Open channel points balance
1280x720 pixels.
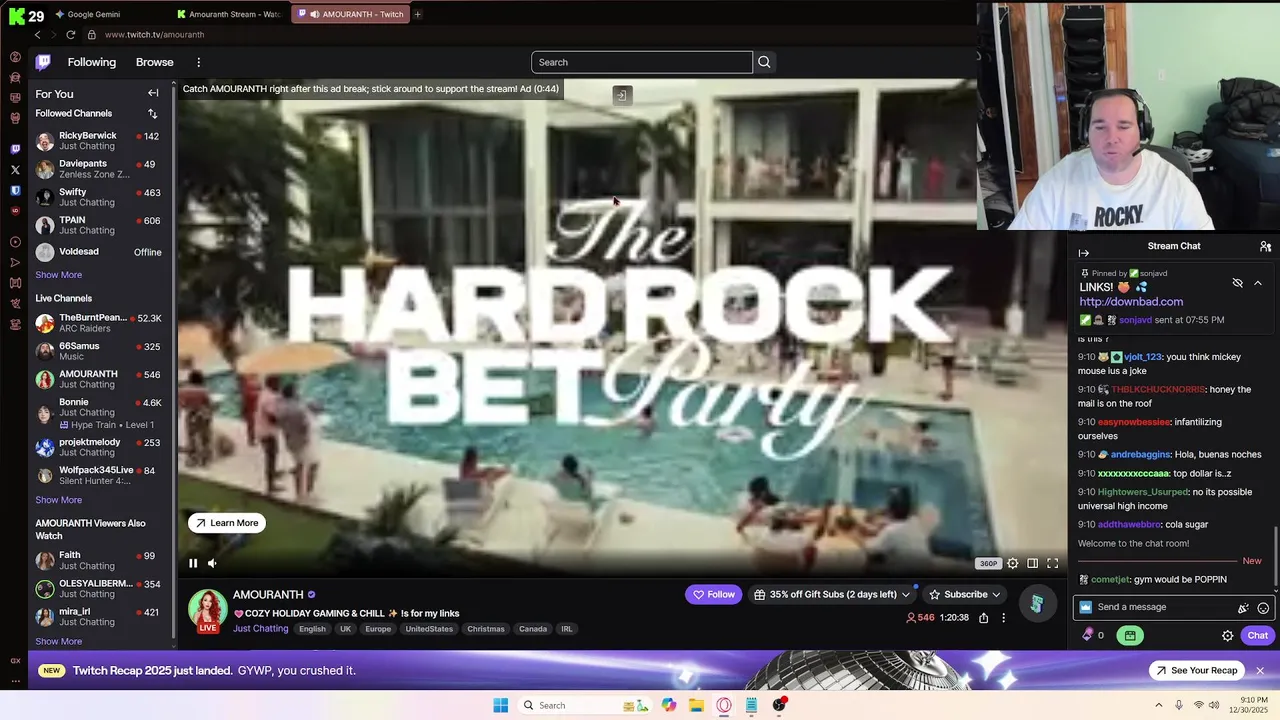click(x=1094, y=635)
